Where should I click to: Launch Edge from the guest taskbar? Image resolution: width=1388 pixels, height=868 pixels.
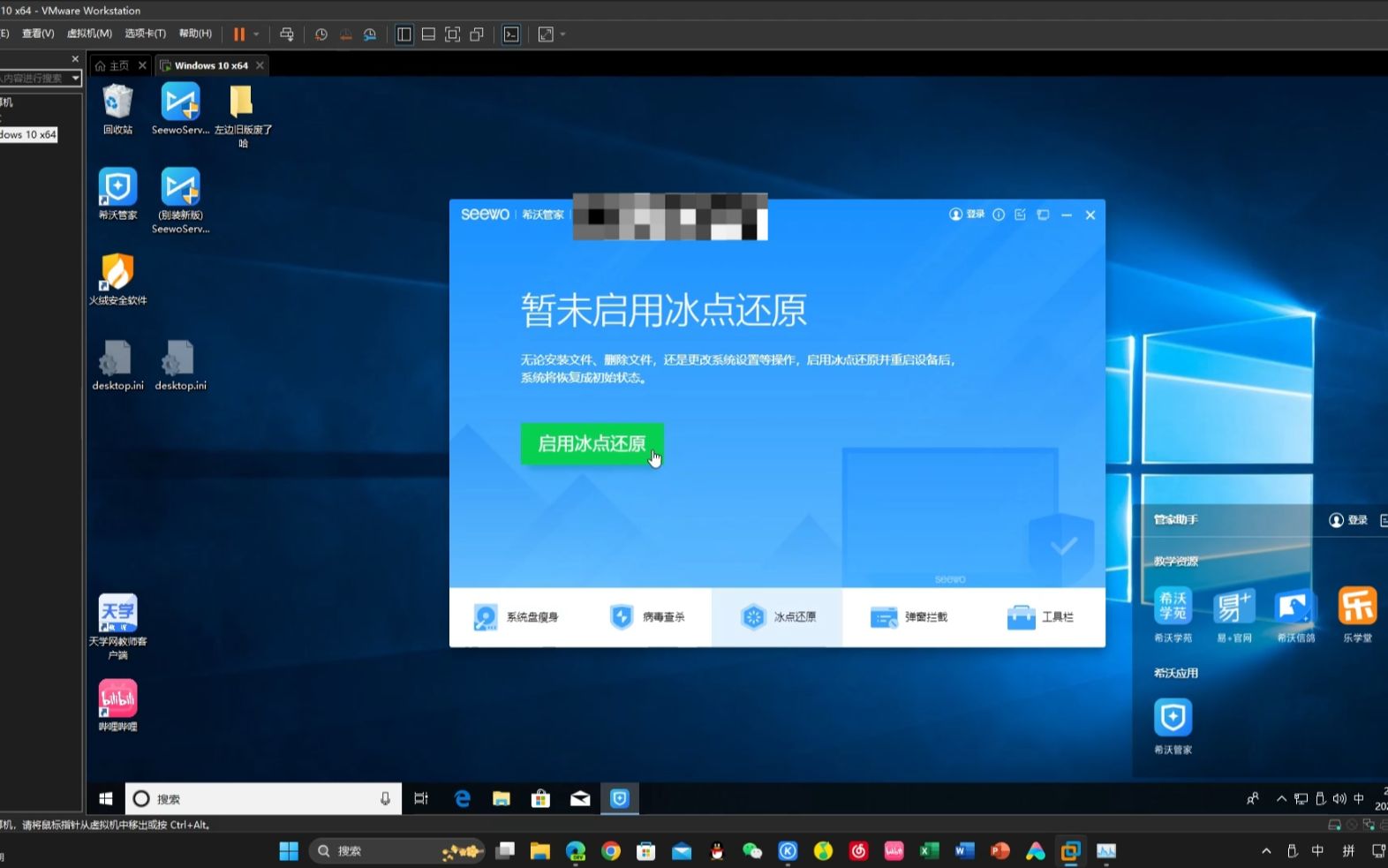click(462, 799)
